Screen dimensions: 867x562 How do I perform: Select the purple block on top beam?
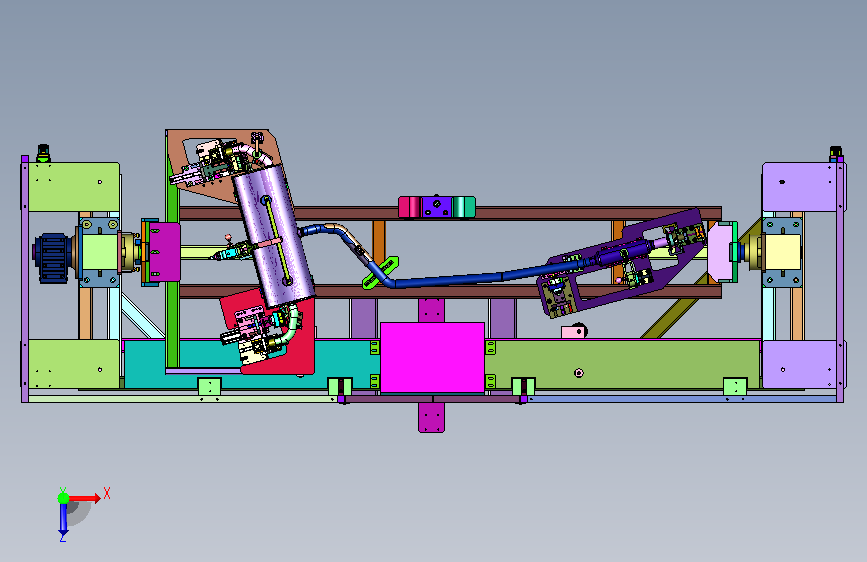437,207
